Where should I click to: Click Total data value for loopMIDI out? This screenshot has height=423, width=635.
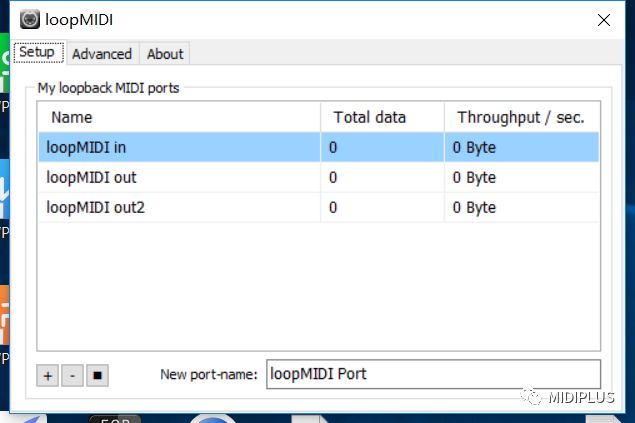[x=333, y=177]
